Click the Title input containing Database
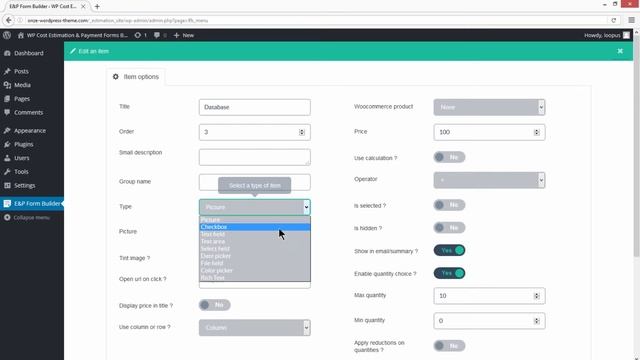 pyautogui.click(x=255, y=107)
